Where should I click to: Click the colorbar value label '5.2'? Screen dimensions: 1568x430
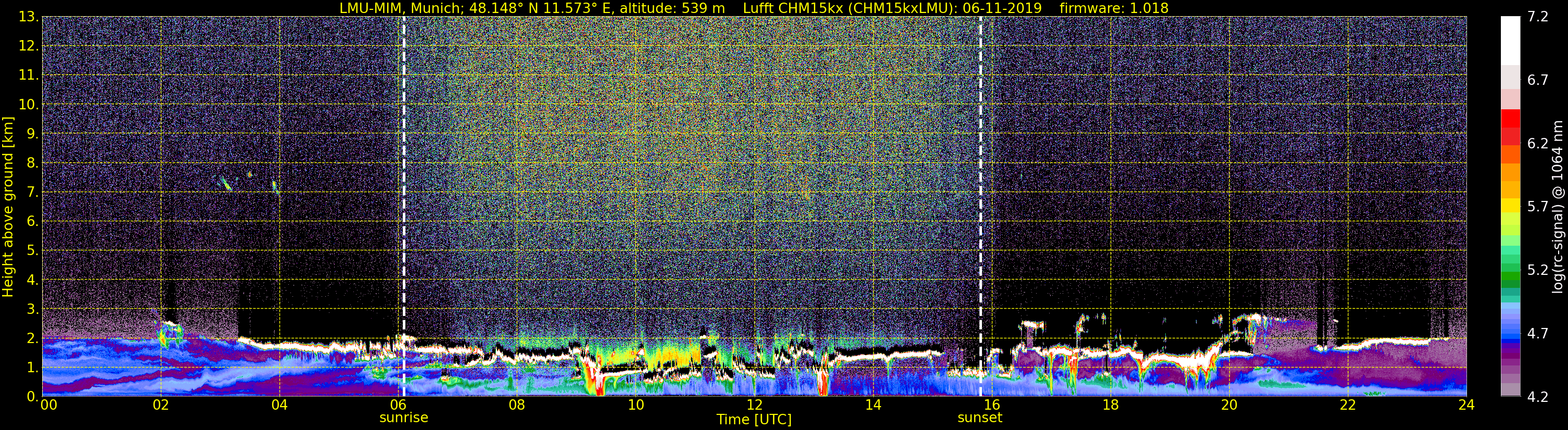coord(1538,270)
